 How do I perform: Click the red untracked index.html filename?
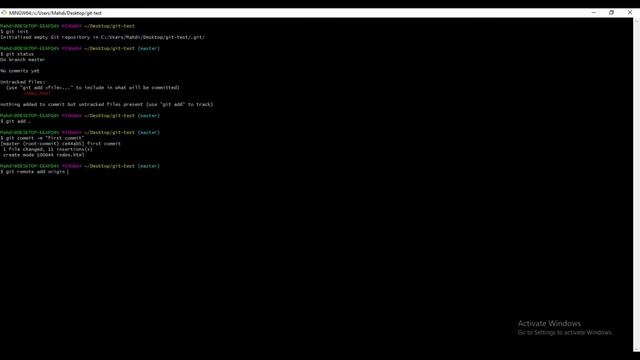37,93
